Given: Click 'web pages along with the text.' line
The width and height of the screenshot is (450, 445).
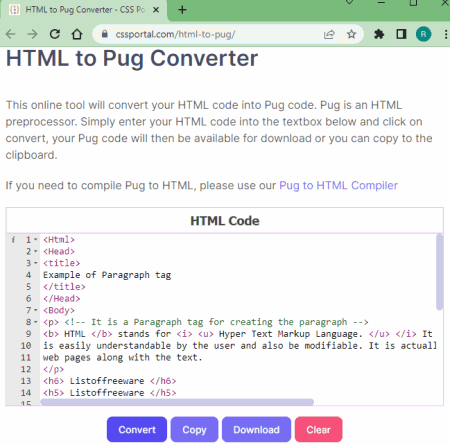Looking at the screenshot, I should (x=123, y=357).
